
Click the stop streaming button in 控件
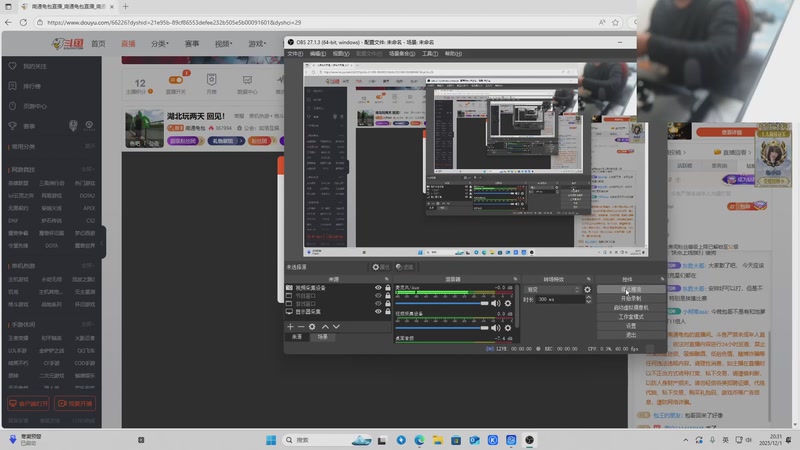point(631,289)
